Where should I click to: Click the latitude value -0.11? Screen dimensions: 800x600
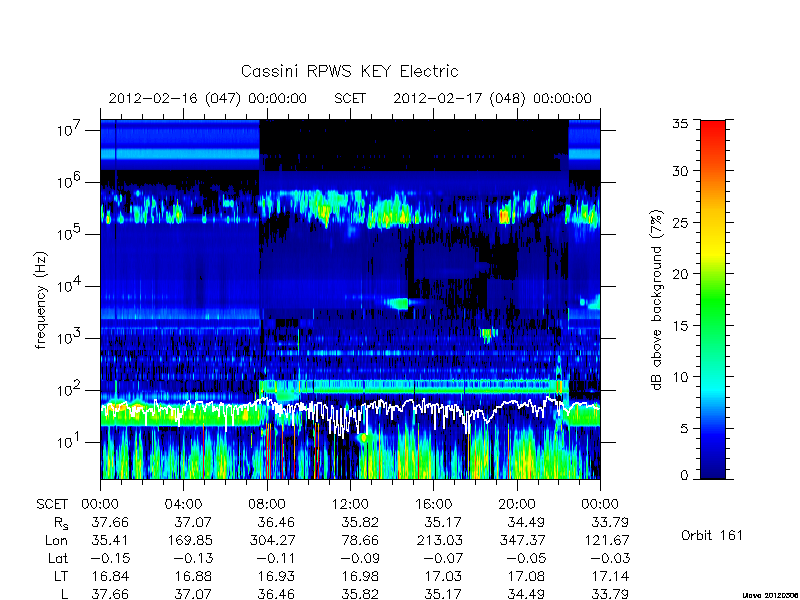276,559
